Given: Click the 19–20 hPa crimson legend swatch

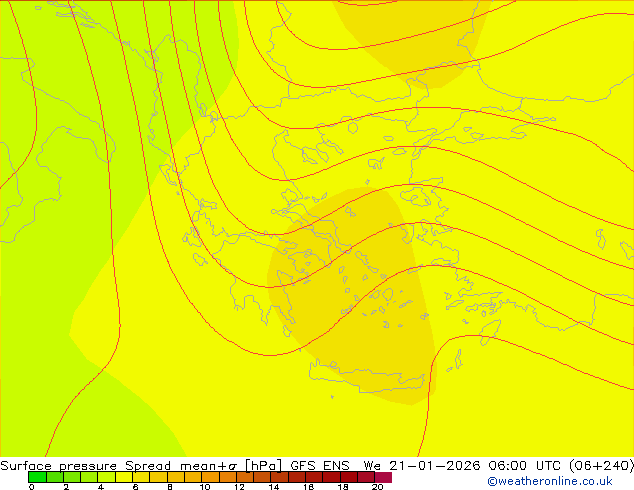Looking at the screenshot, I should tap(366, 477).
